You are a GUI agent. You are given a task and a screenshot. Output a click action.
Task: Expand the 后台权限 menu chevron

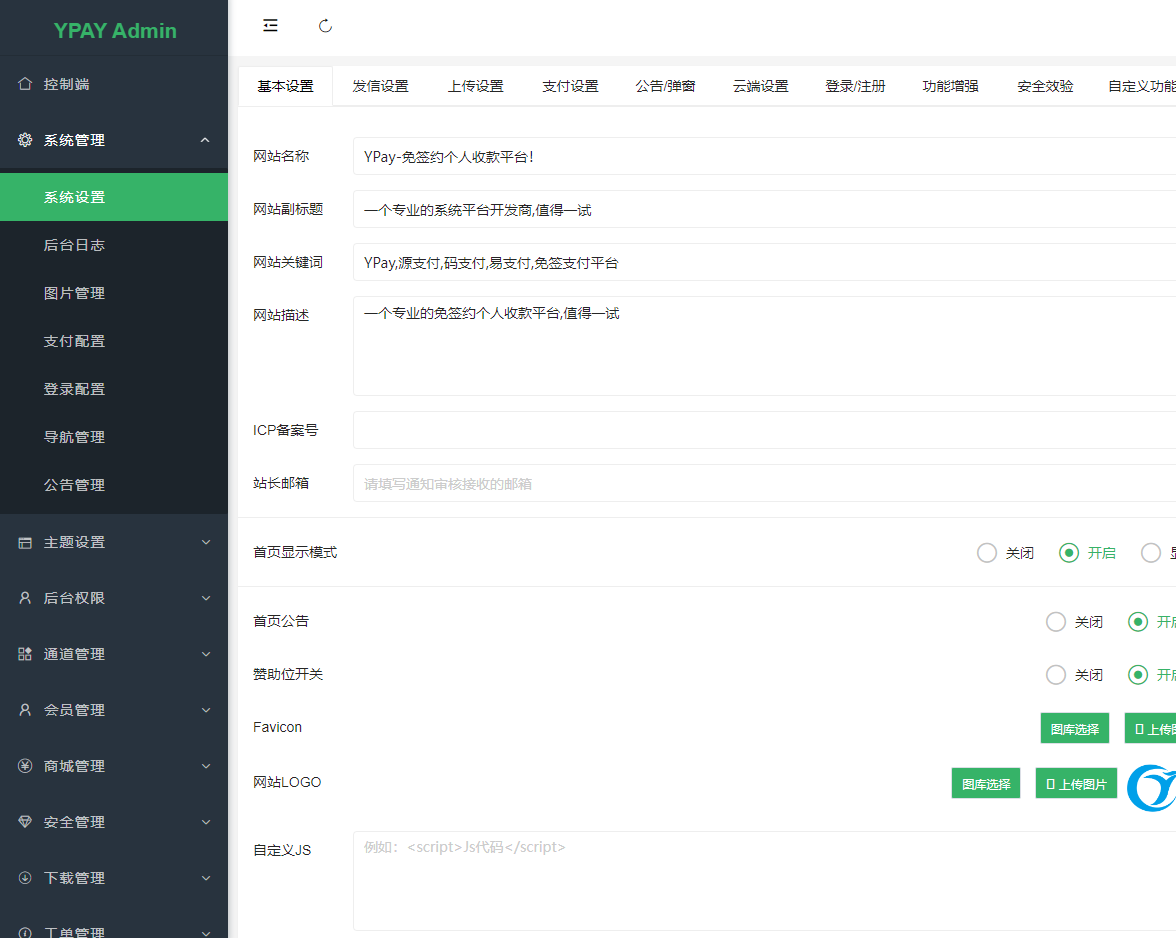click(x=206, y=598)
